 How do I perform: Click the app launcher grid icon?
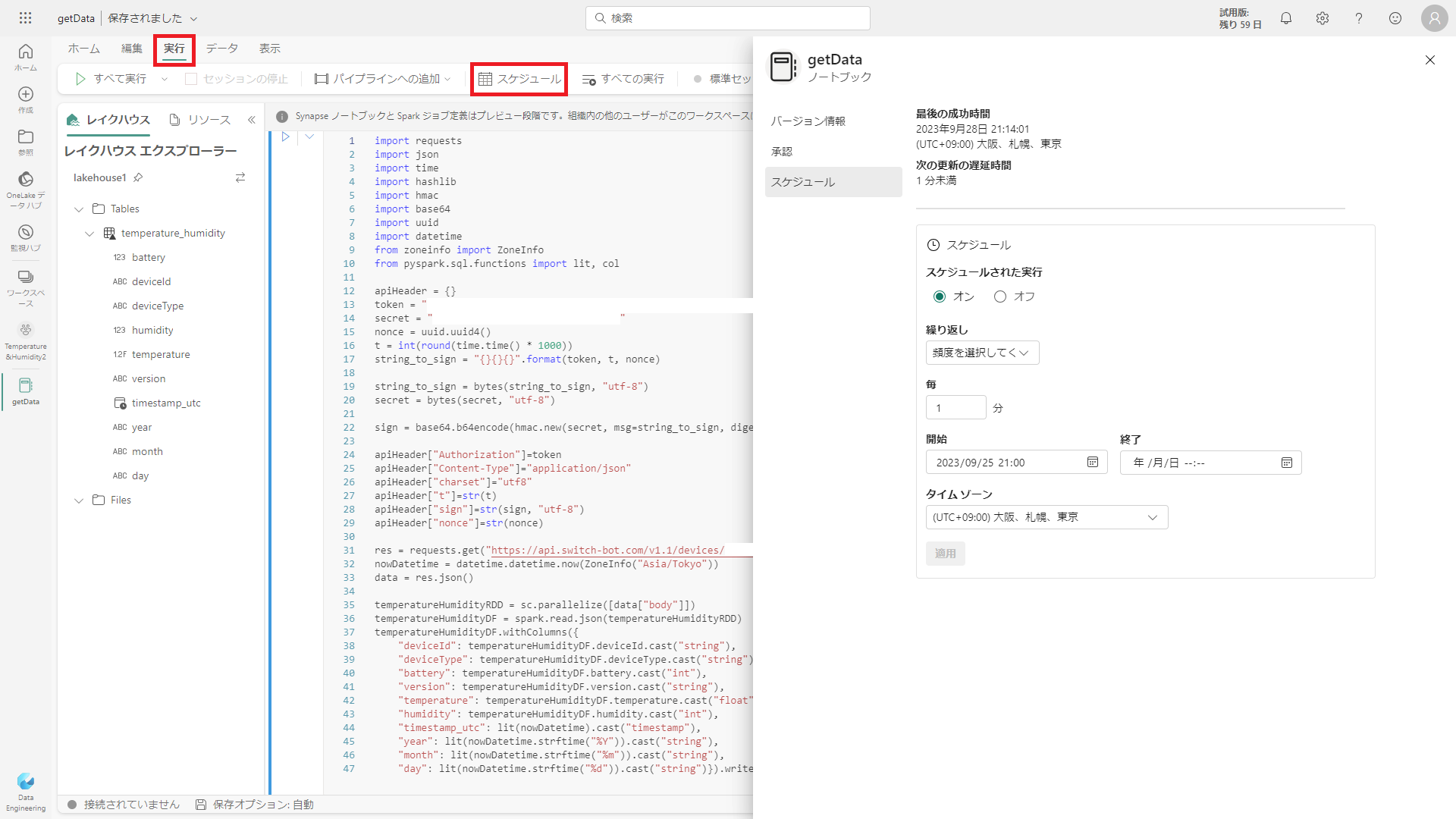point(25,18)
